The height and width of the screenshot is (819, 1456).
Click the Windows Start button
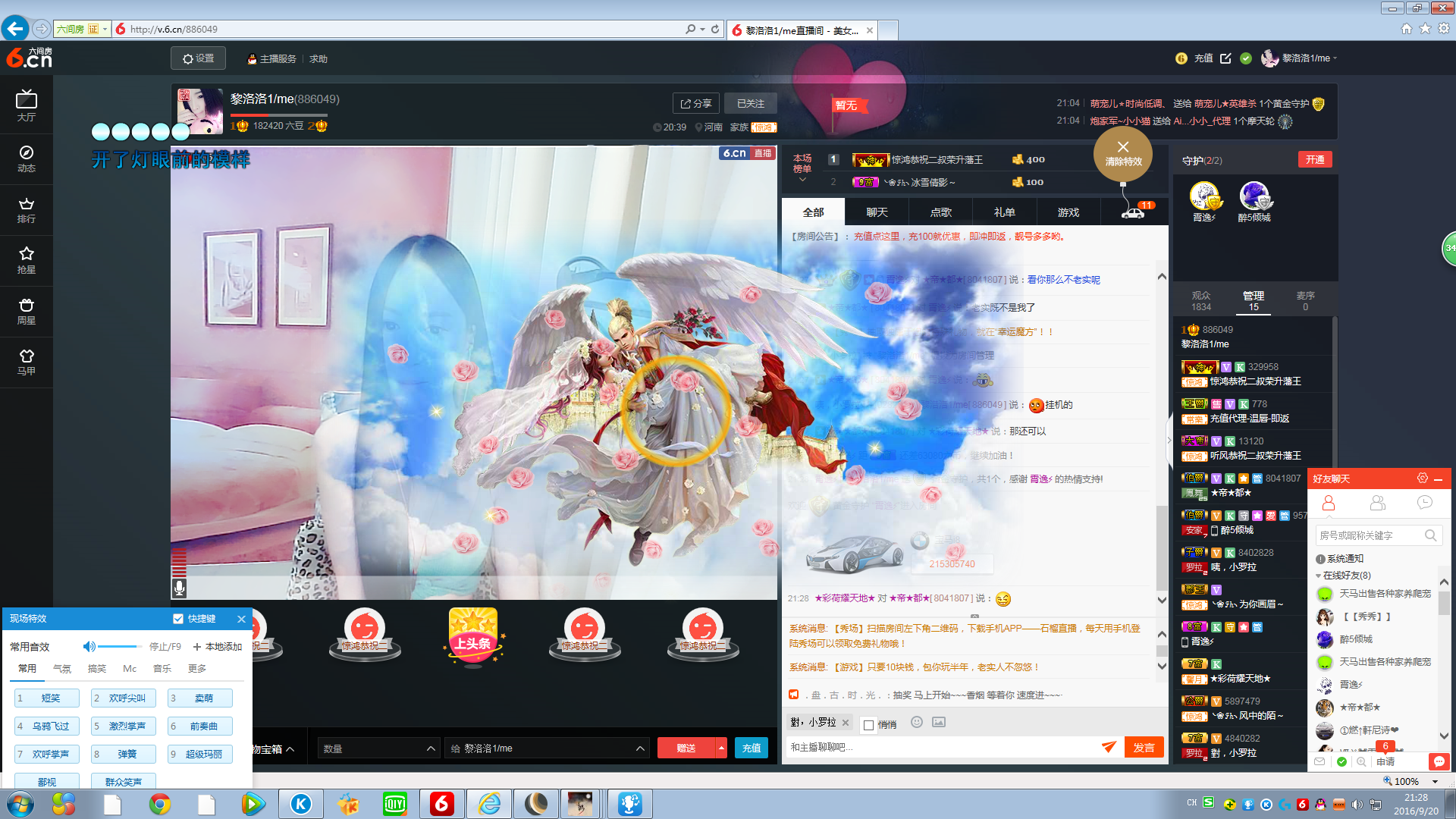tap(19, 804)
